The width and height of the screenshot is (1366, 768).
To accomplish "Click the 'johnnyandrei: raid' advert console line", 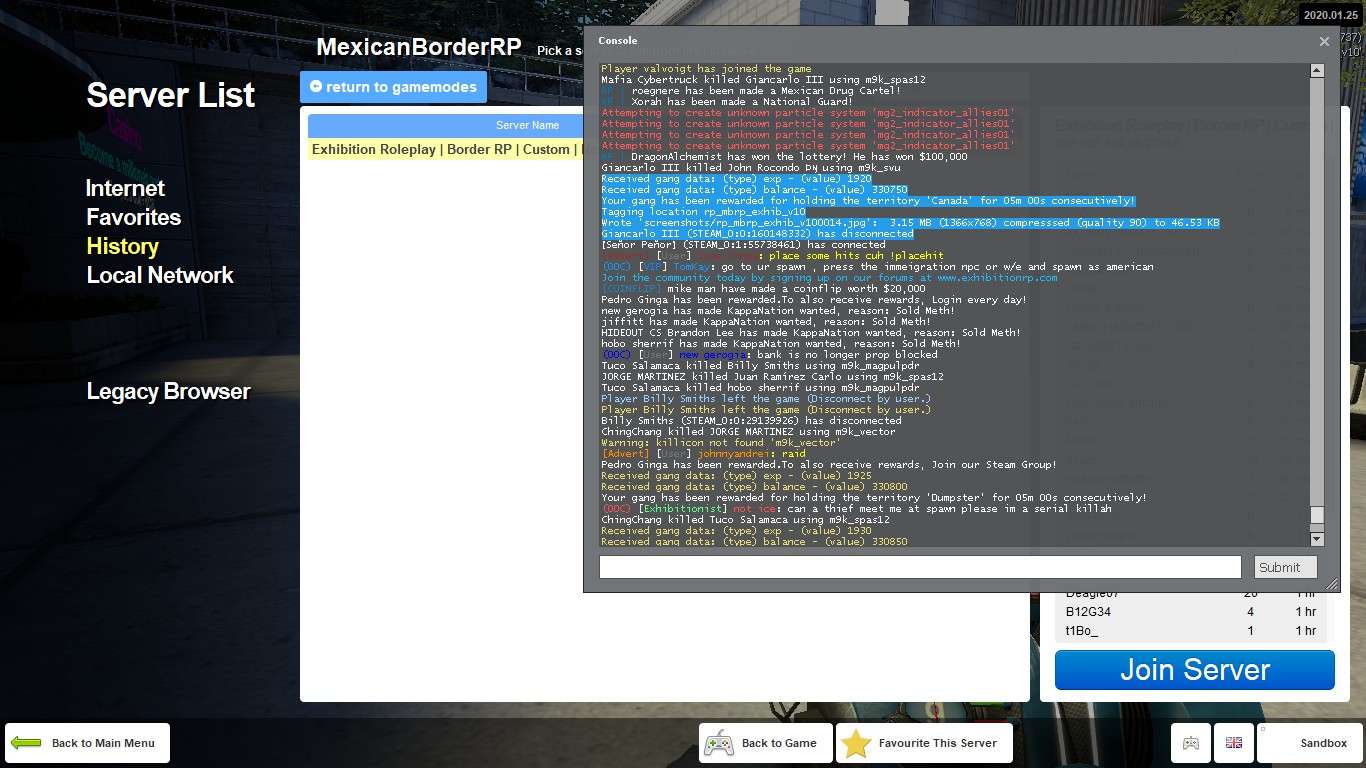I will [703, 453].
